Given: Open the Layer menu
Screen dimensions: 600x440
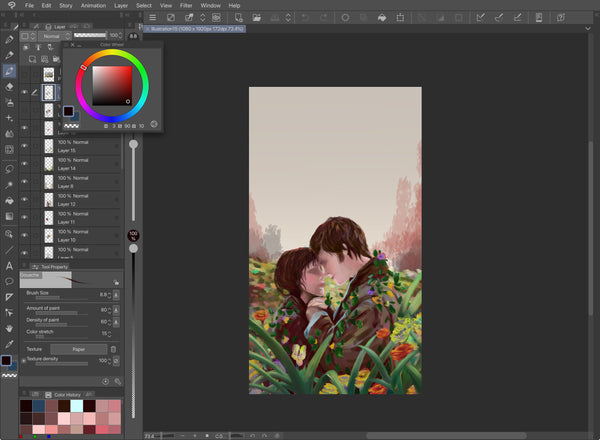Looking at the screenshot, I should click(121, 5).
